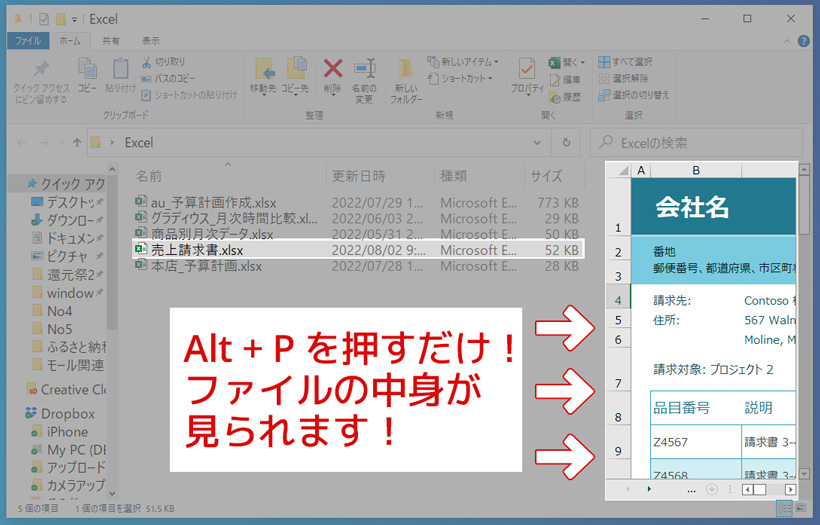Viewport: 820px width, 525px height.
Task: Open recent locations dropdown arrow
Action: pos(61,143)
